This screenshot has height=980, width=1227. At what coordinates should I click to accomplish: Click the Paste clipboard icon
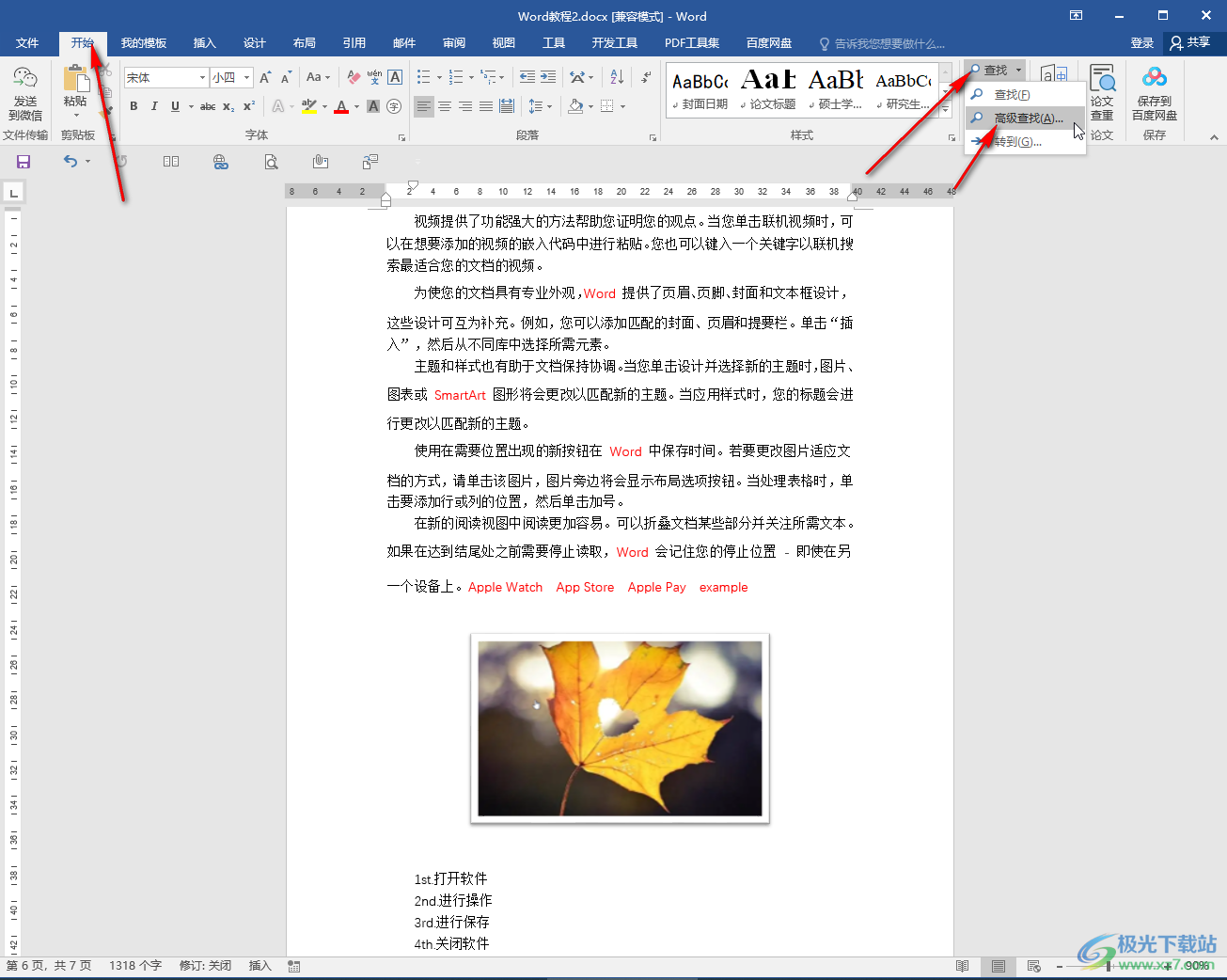point(75,80)
